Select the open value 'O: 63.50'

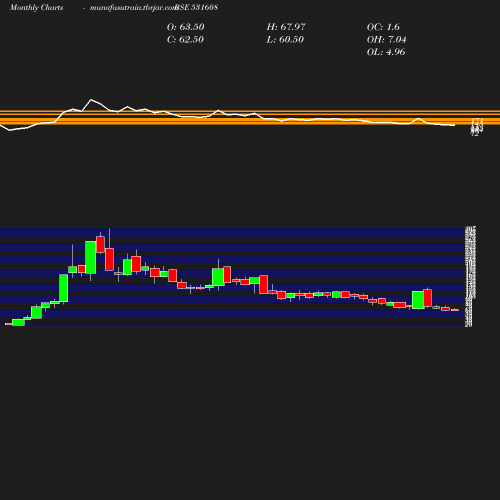[x=186, y=27]
